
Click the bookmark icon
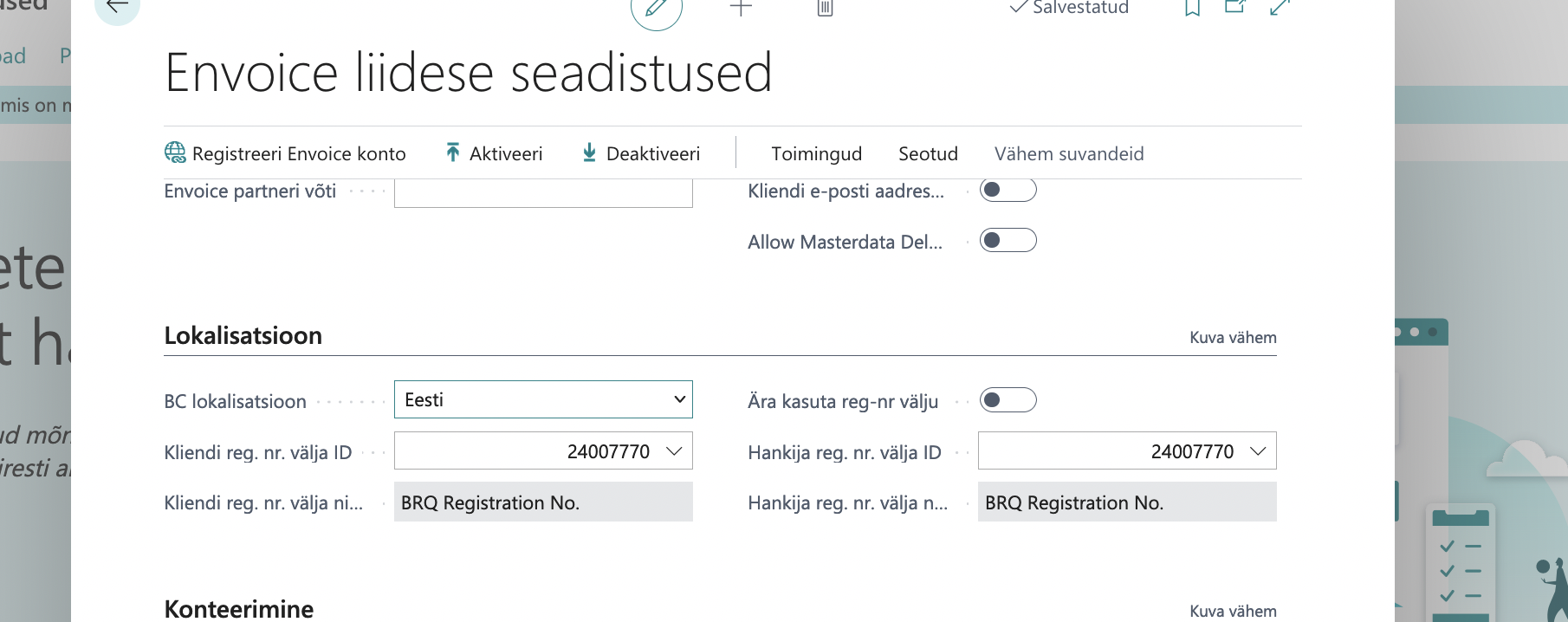pyautogui.click(x=1192, y=8)
